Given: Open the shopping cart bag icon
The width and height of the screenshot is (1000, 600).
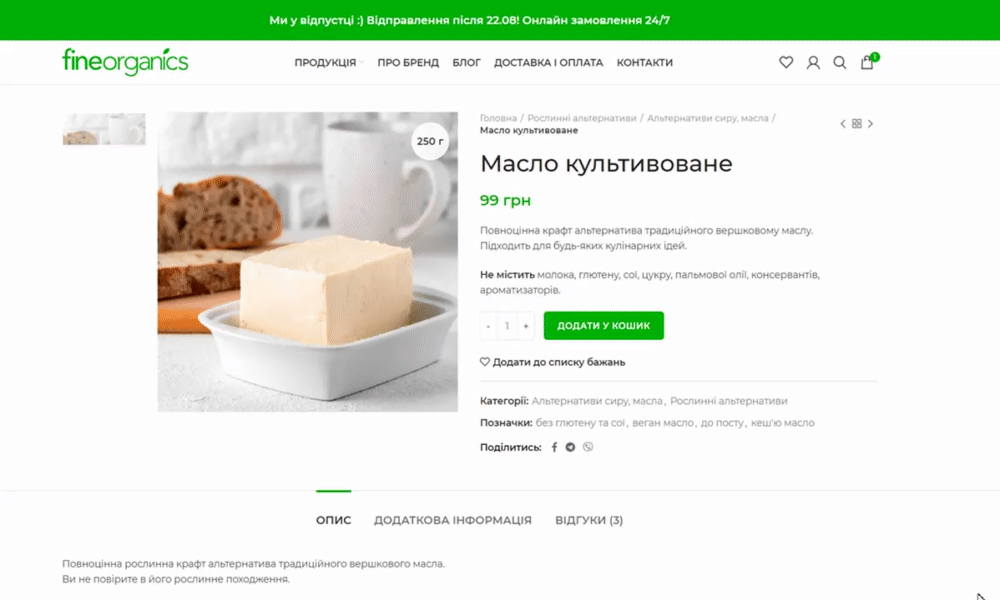Looking at the screenshot, I should click(x=867, y=62).
